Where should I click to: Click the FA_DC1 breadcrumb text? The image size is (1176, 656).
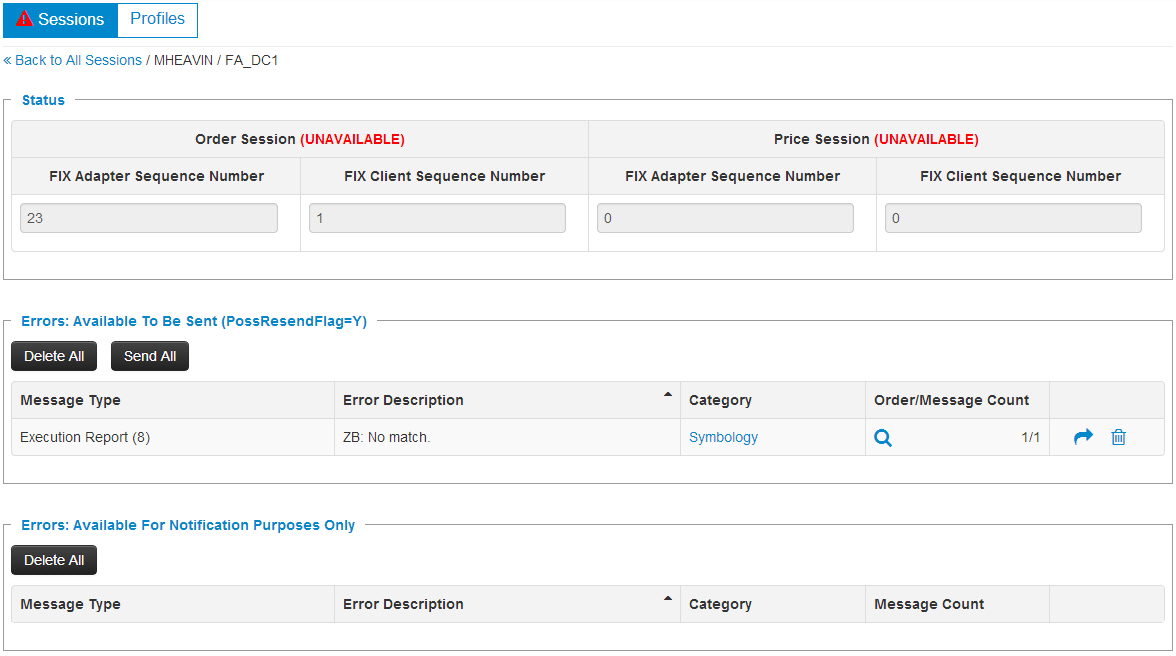[251, 60]
